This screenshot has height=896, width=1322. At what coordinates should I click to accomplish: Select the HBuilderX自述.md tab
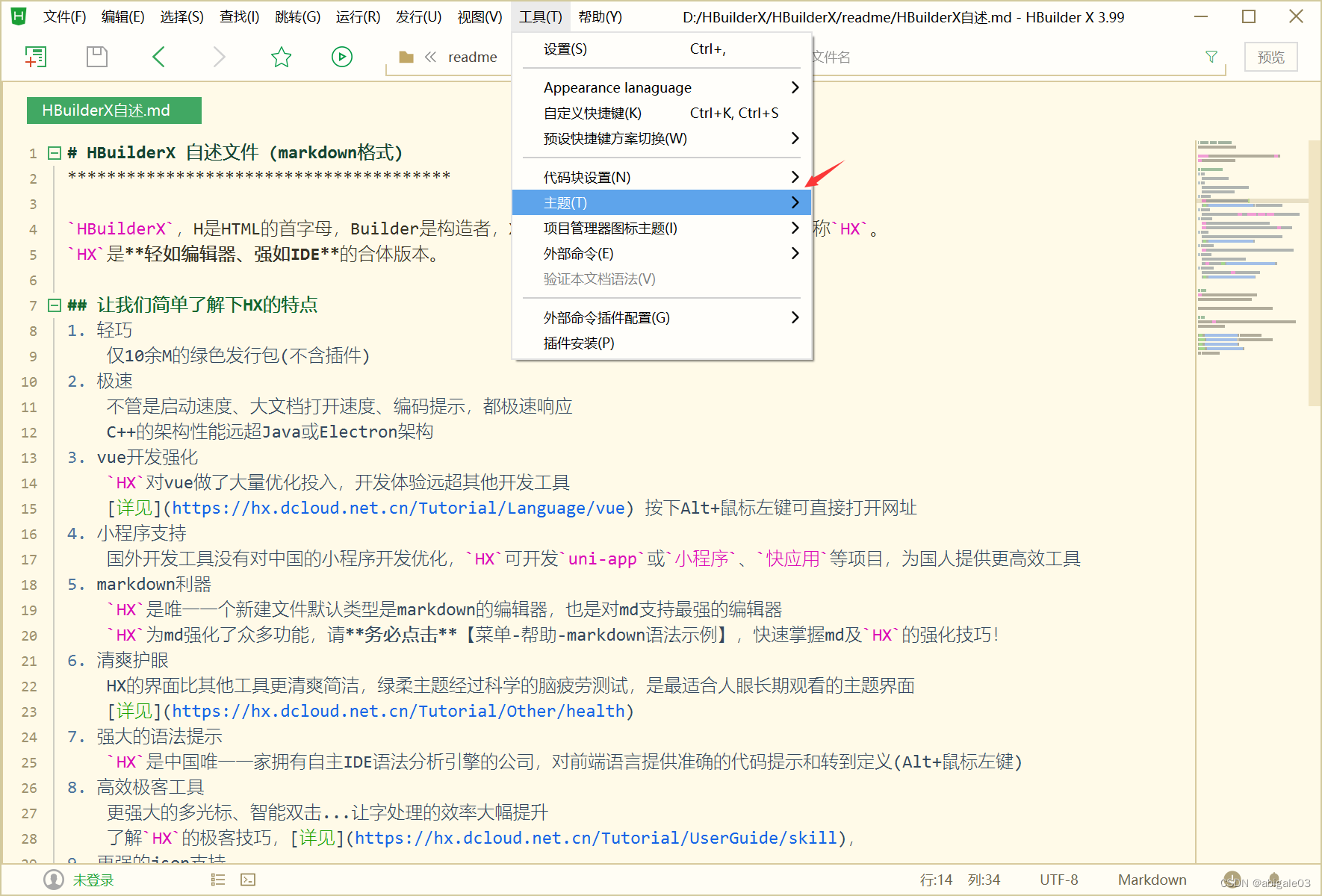(114, 111)
